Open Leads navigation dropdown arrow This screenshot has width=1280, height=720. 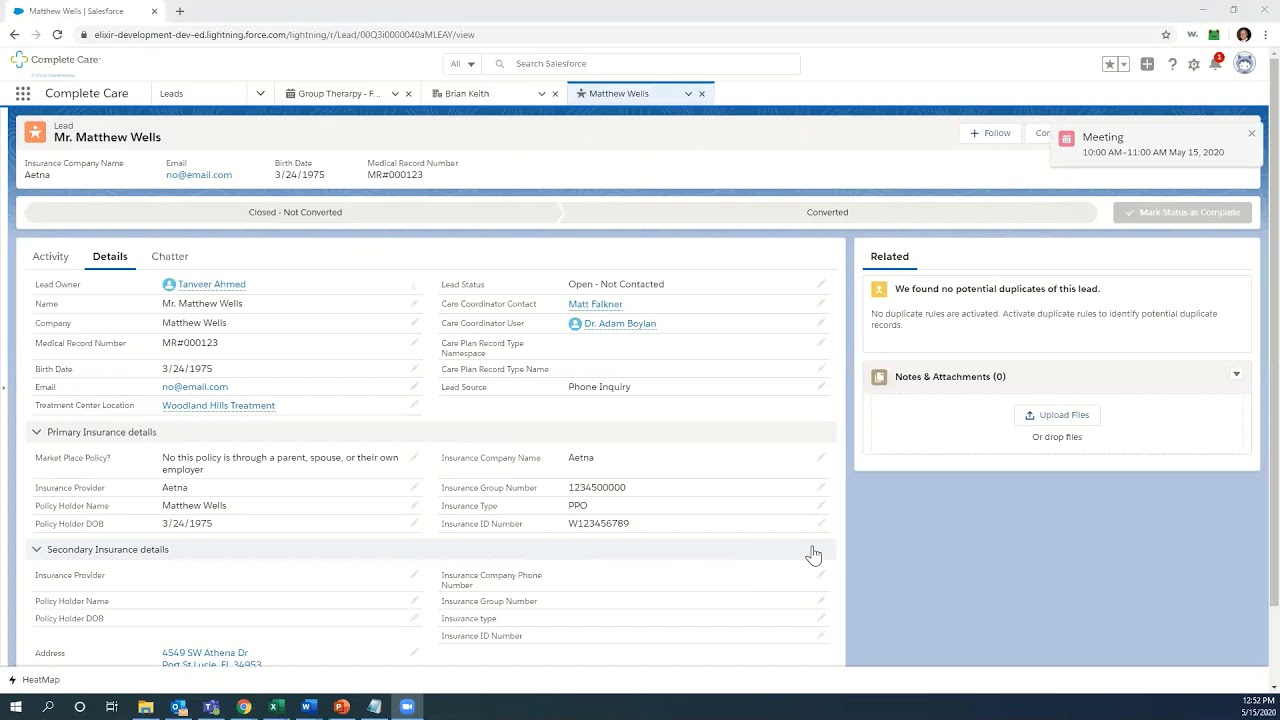[260, 93]
